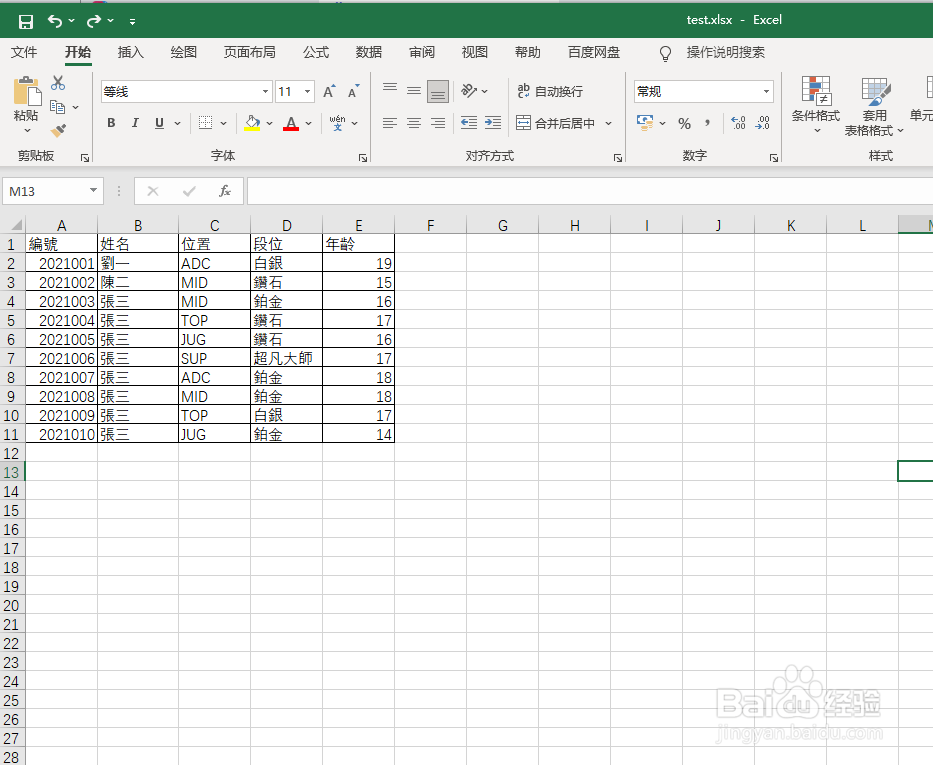Click the Select All corner triangle
Image resolution: width=933 pixels, height=765 pixels.
point(16,225)
